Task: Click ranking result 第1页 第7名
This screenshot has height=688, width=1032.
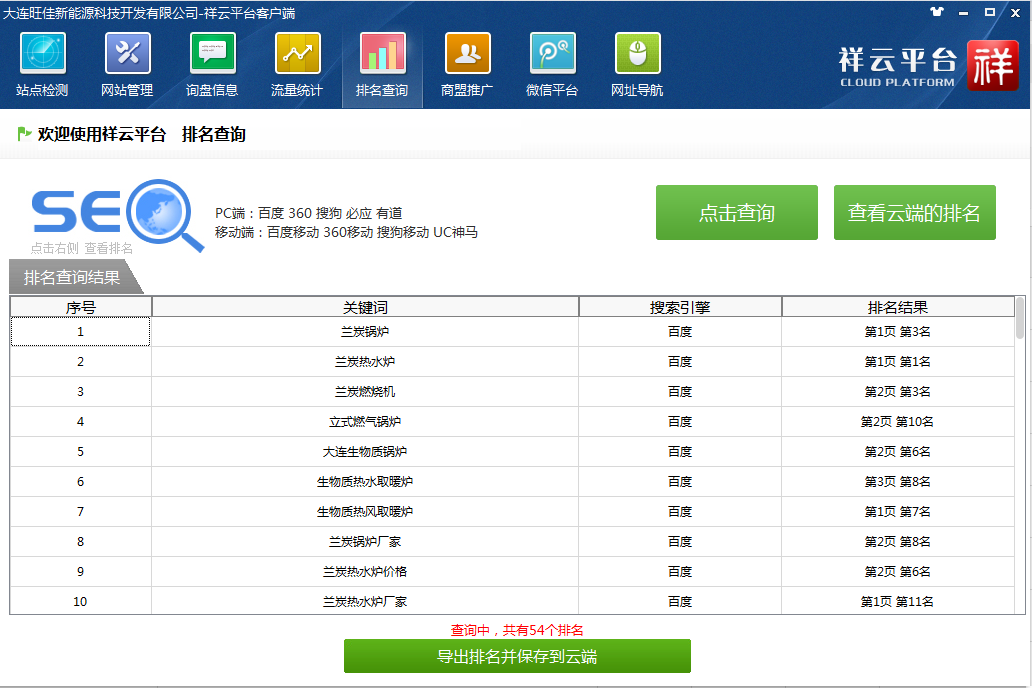Action: [898, 512]
